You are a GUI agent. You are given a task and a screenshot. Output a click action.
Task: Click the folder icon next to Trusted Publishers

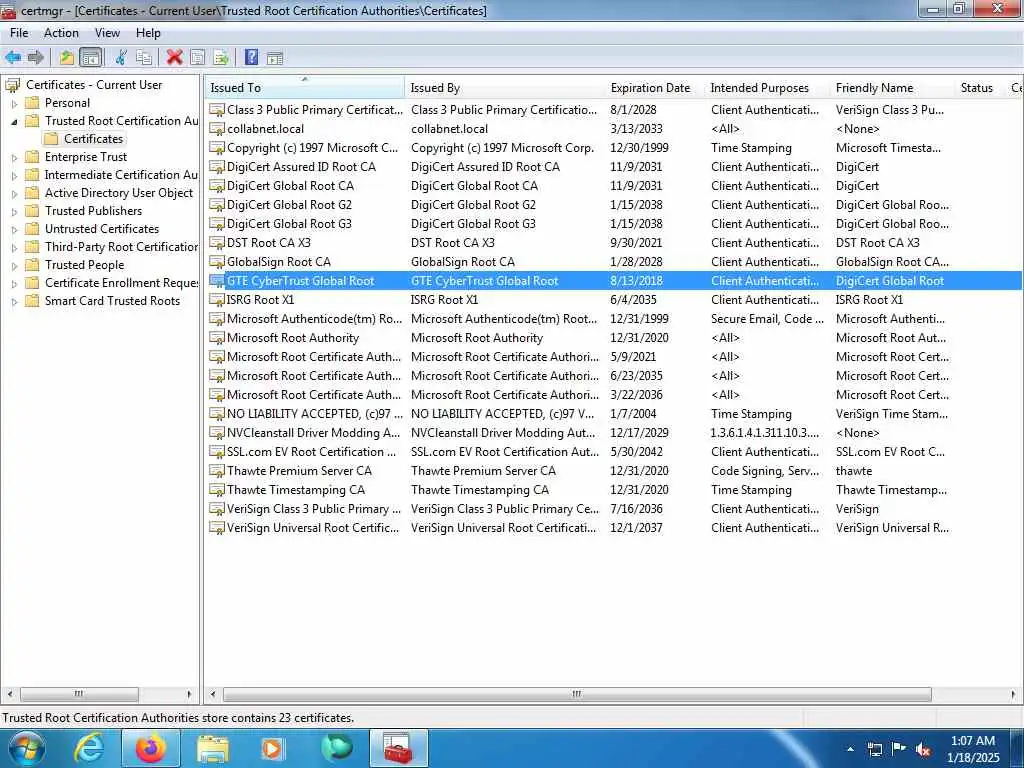click(32, 211)
